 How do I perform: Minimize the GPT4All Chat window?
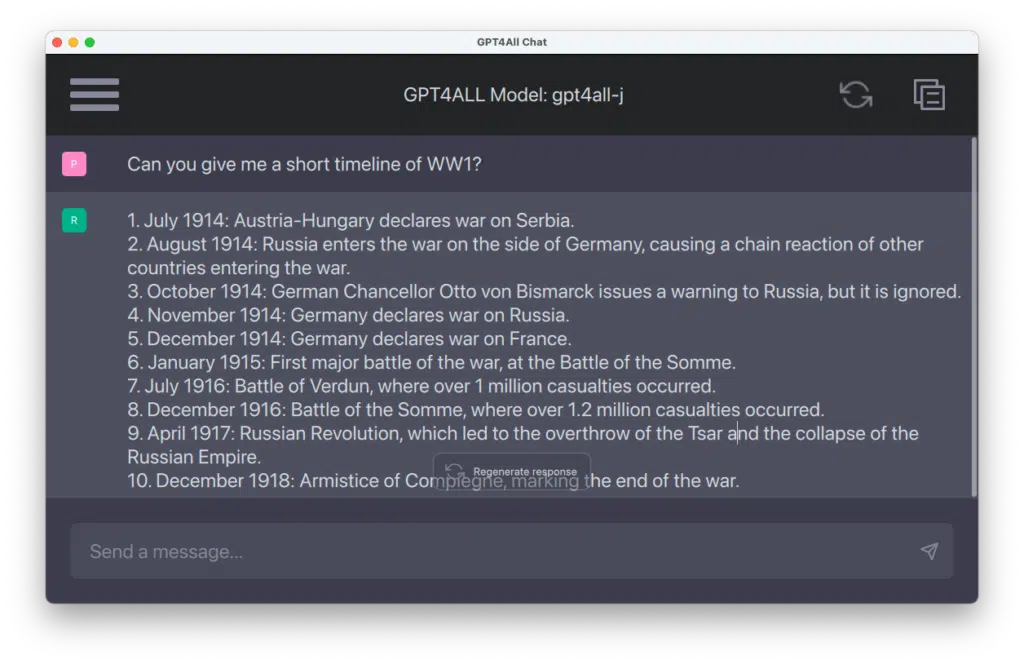coord(73,42)
